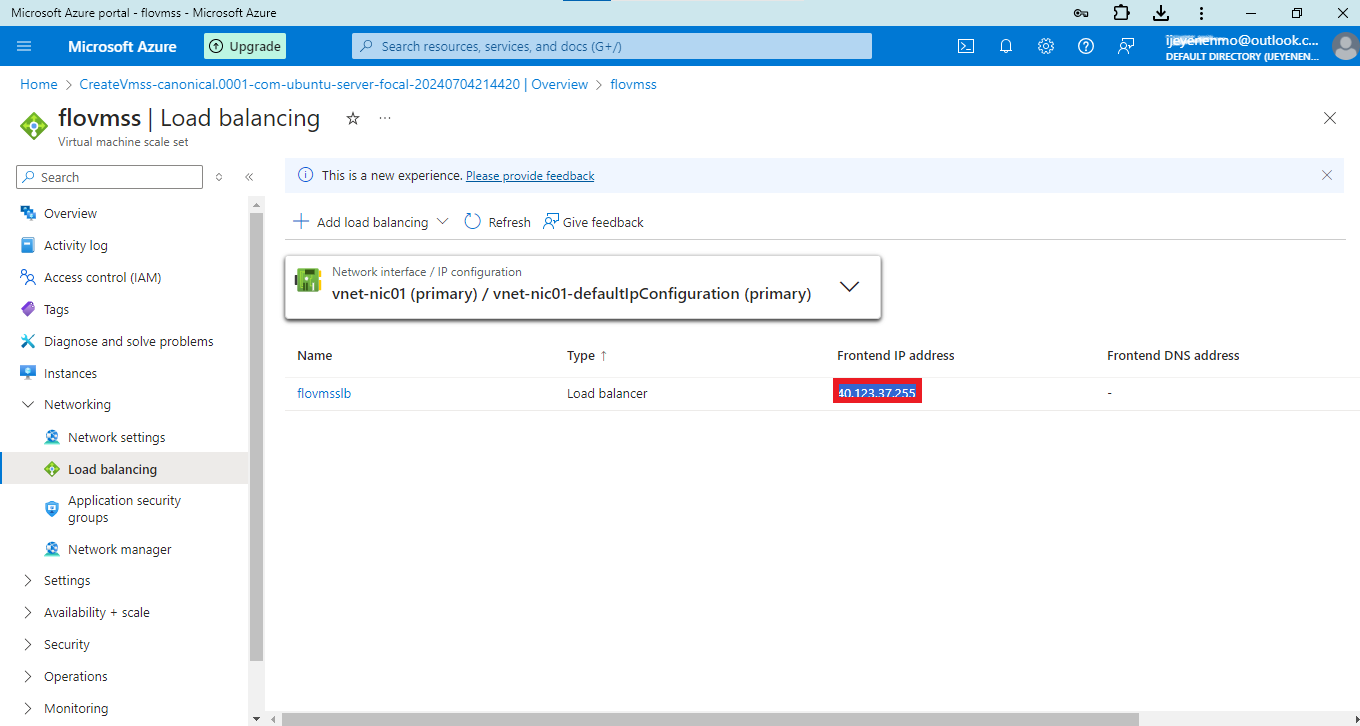Open the More options ellipsis beside title
This screenshot has width=1360, height=726.
pyautogui.click(x=385, y=118)
